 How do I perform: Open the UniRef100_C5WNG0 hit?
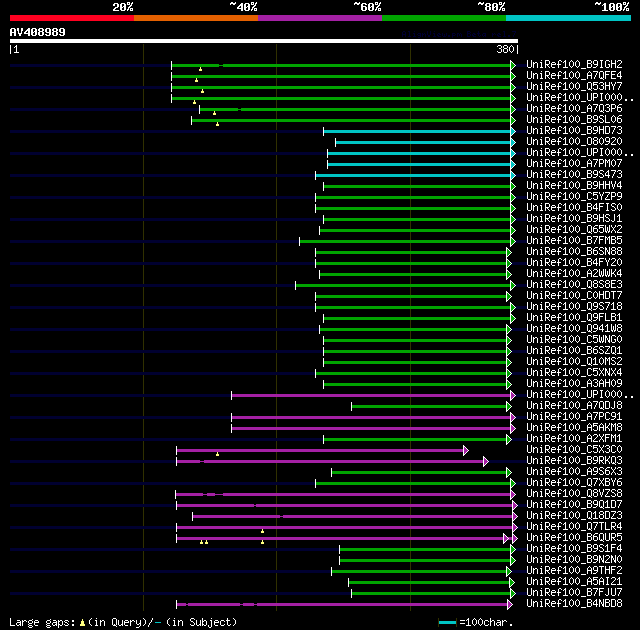coord(574,340)
